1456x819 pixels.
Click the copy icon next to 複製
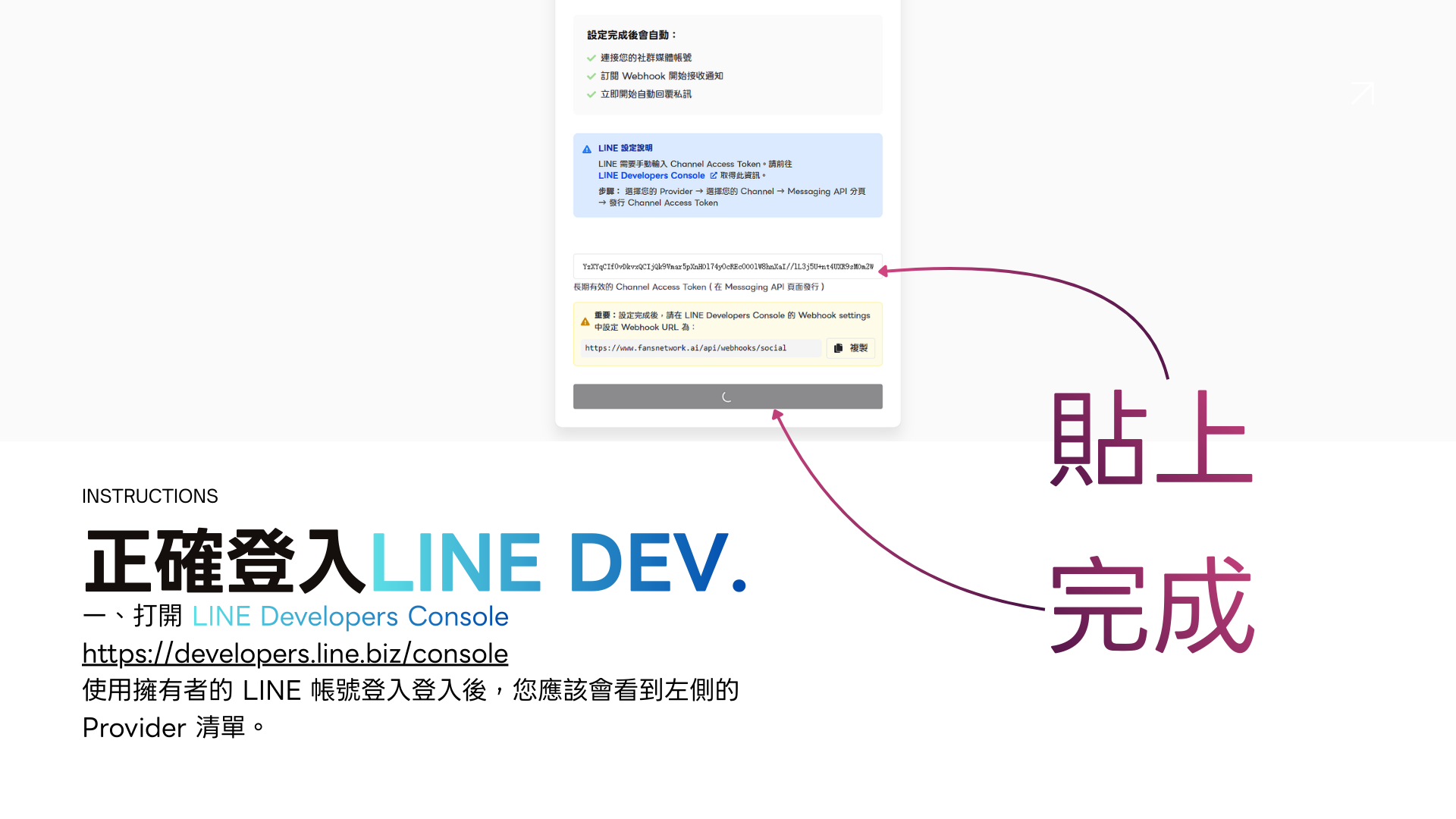838,348
